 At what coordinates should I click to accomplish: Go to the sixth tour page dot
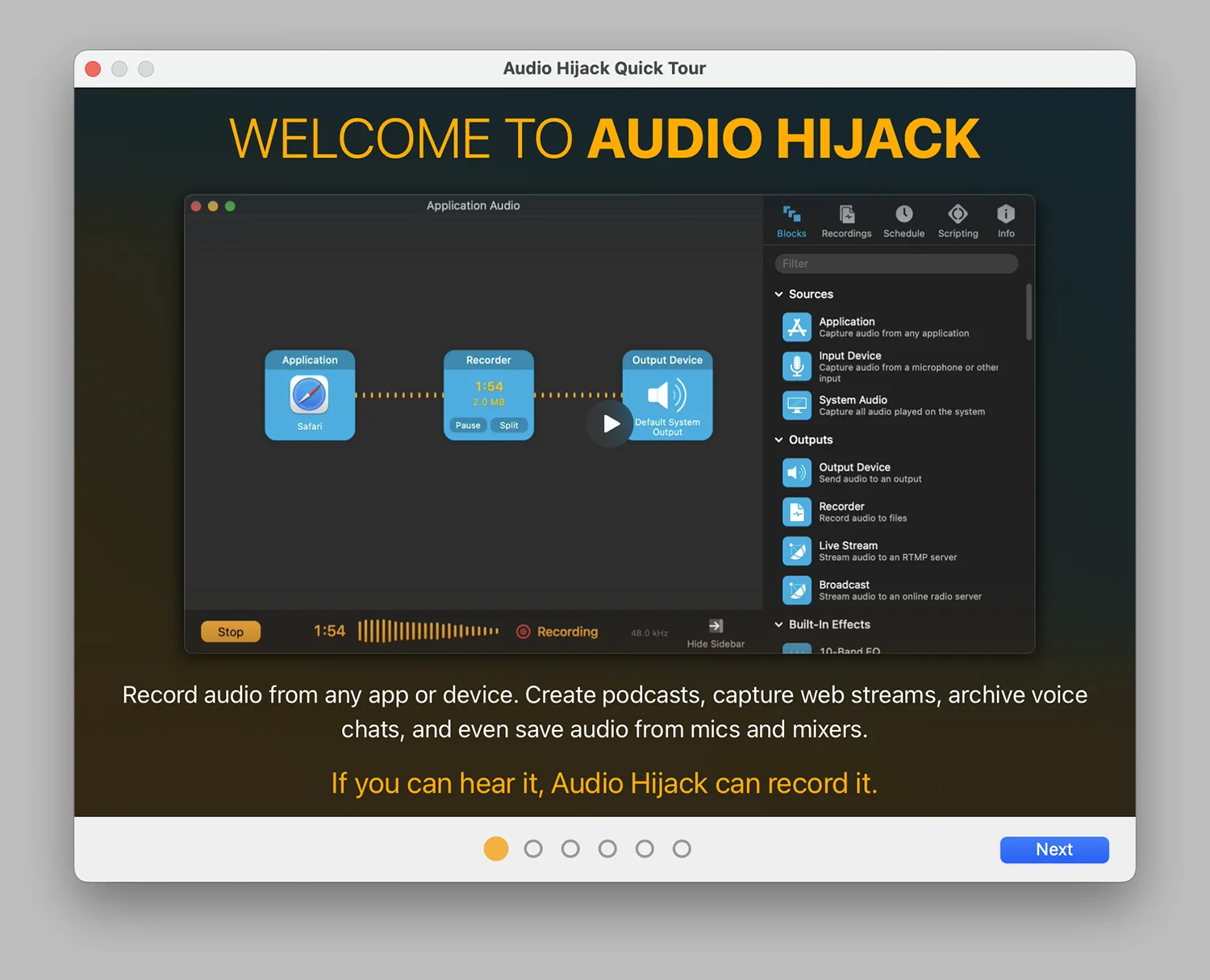click(x=682, y=849)
